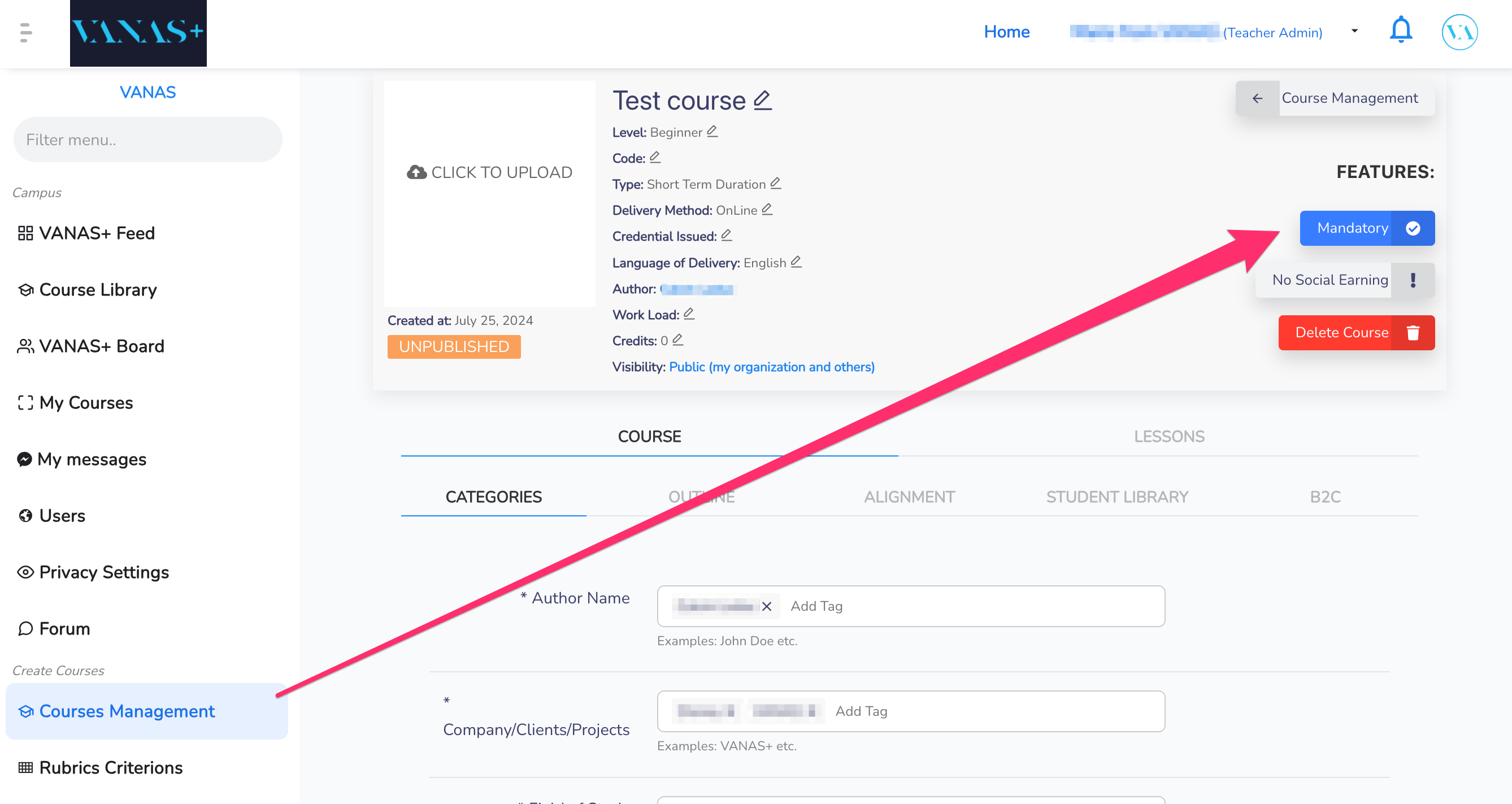
Task: Edit Credits with its pencil icon
Action: pos(677,339)
